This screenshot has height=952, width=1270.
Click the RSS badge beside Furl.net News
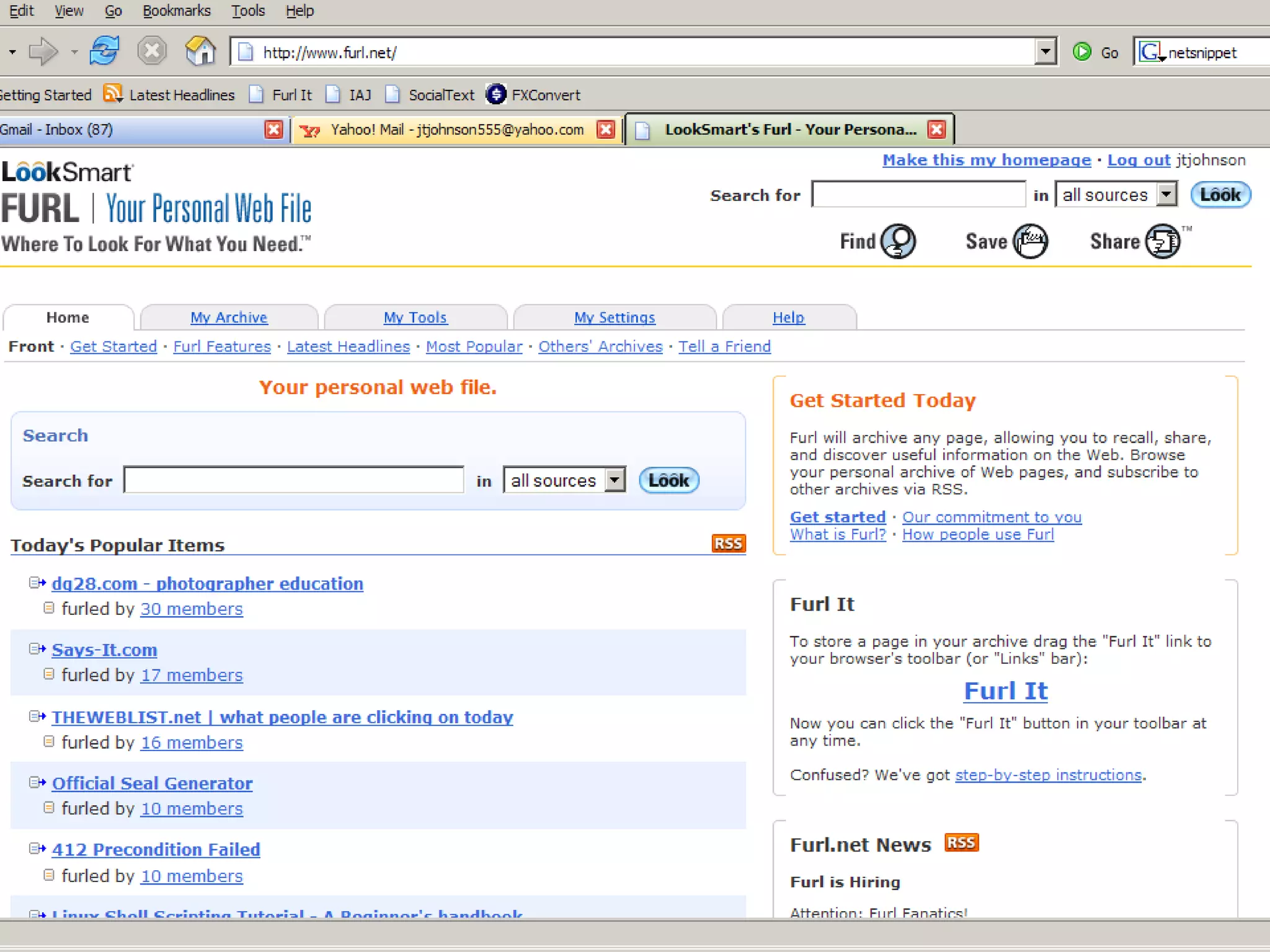961,843
